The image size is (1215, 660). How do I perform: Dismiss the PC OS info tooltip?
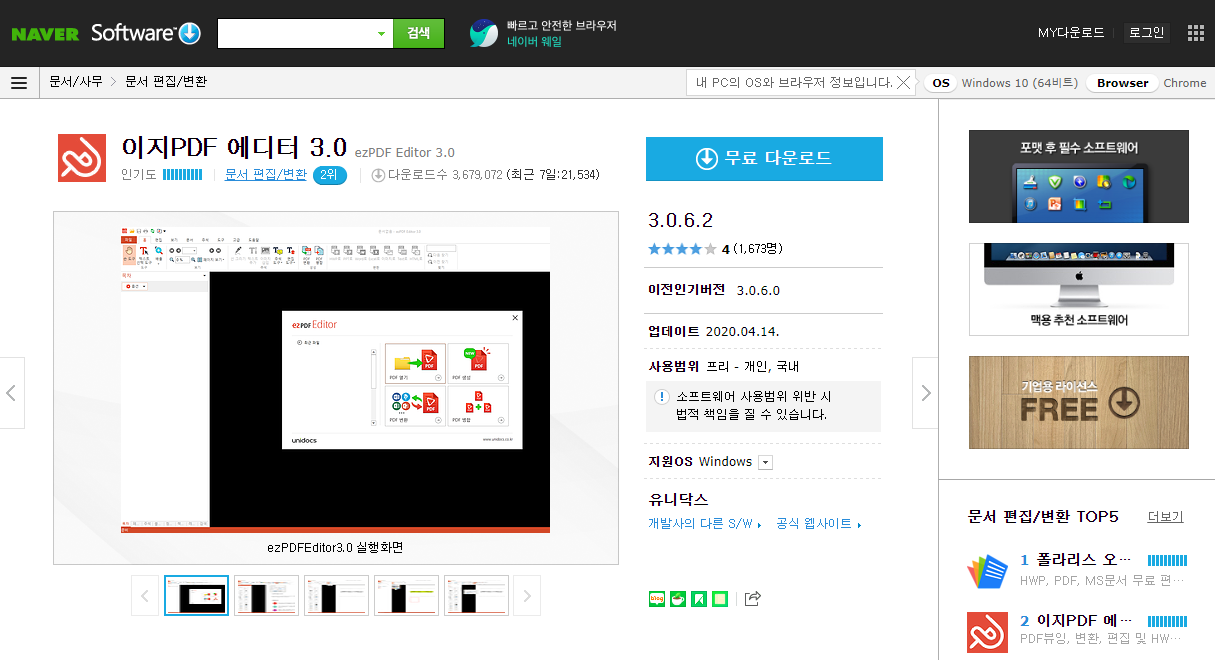pyautogui.click(x=904, y=83)
